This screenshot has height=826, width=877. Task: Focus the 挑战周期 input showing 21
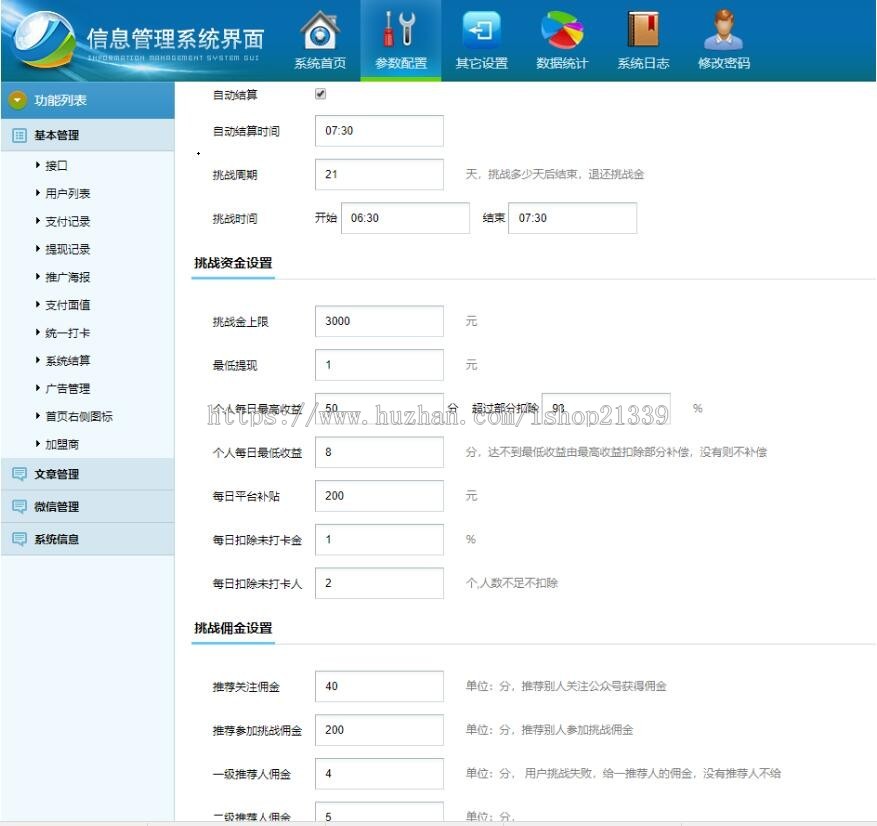click(379, 174)
